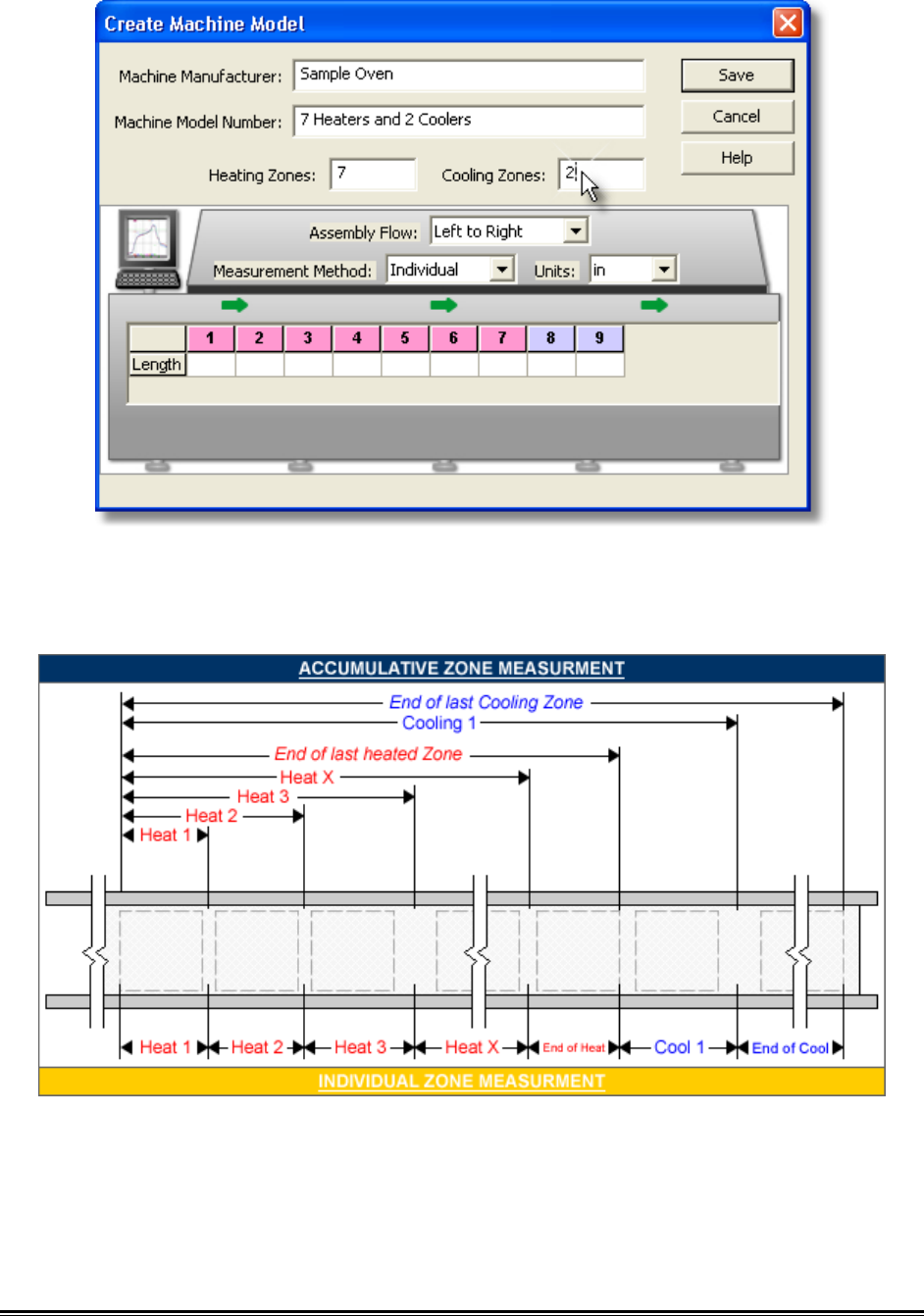Select cooling zone 8 column header

pyautogui.click(x=551, y=338)
